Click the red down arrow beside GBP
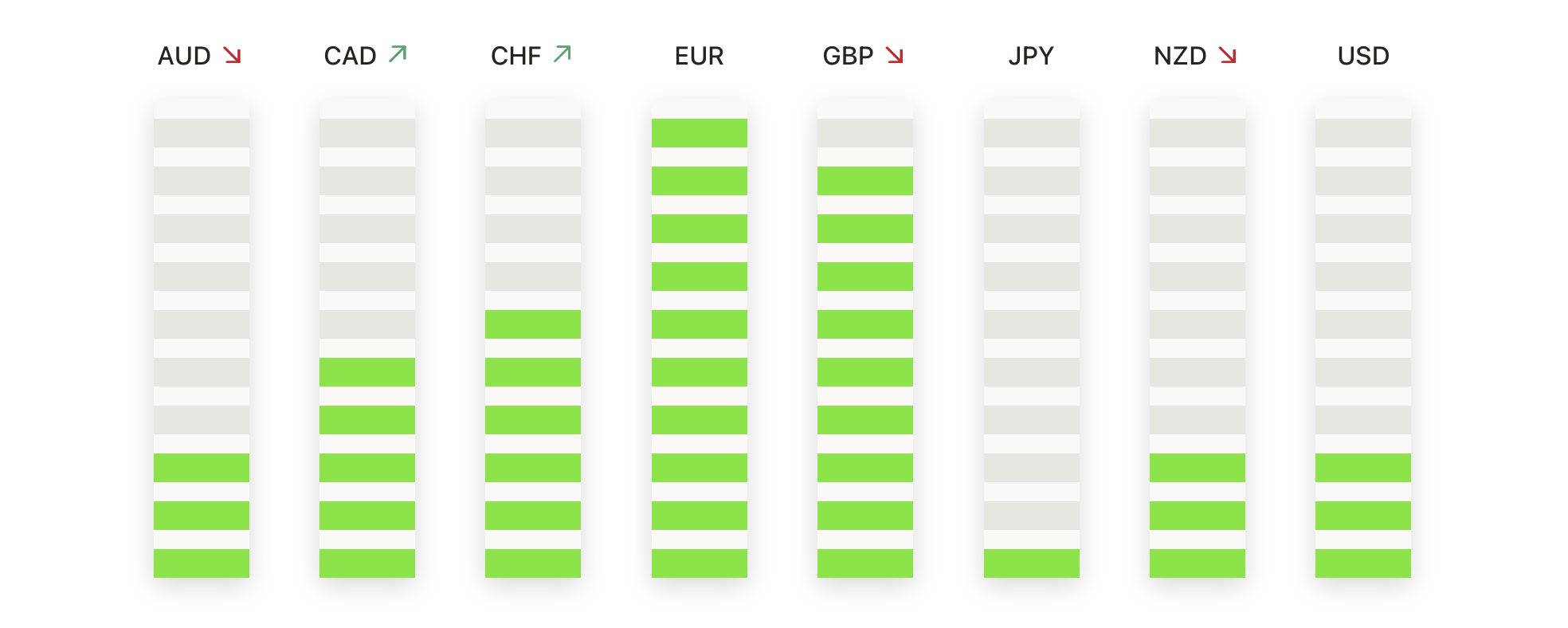 tap(895, 55)
